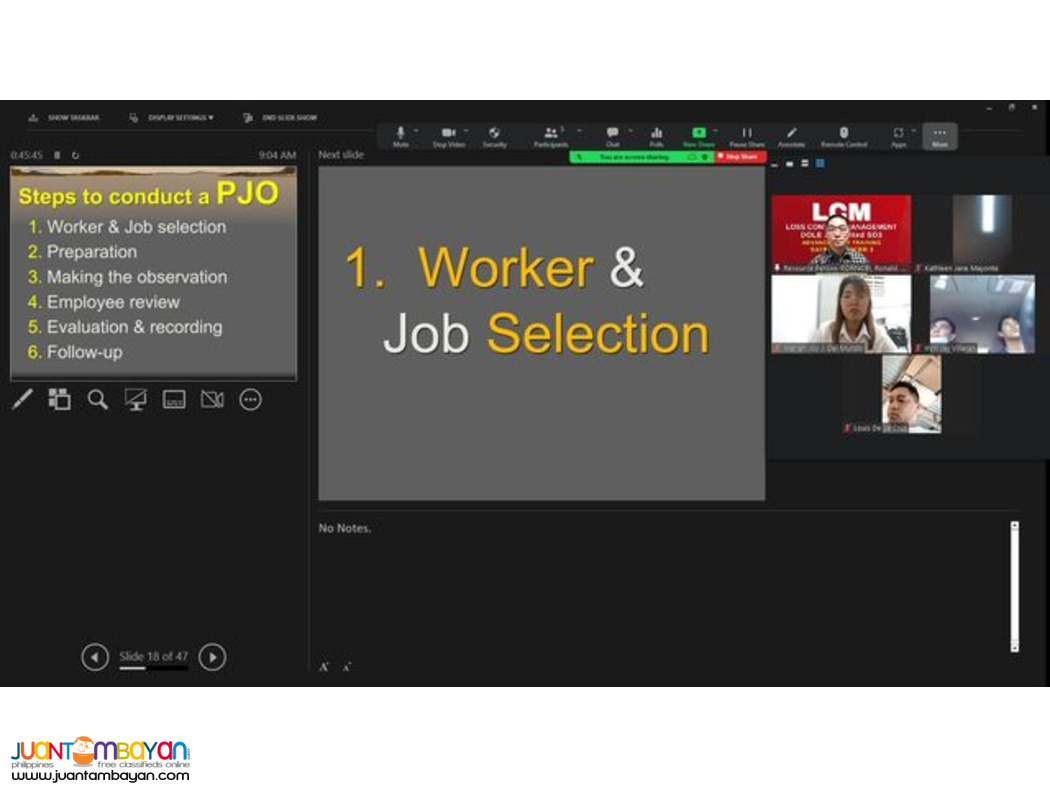
Task: Stop the webcam video
Action: (446, 132)
